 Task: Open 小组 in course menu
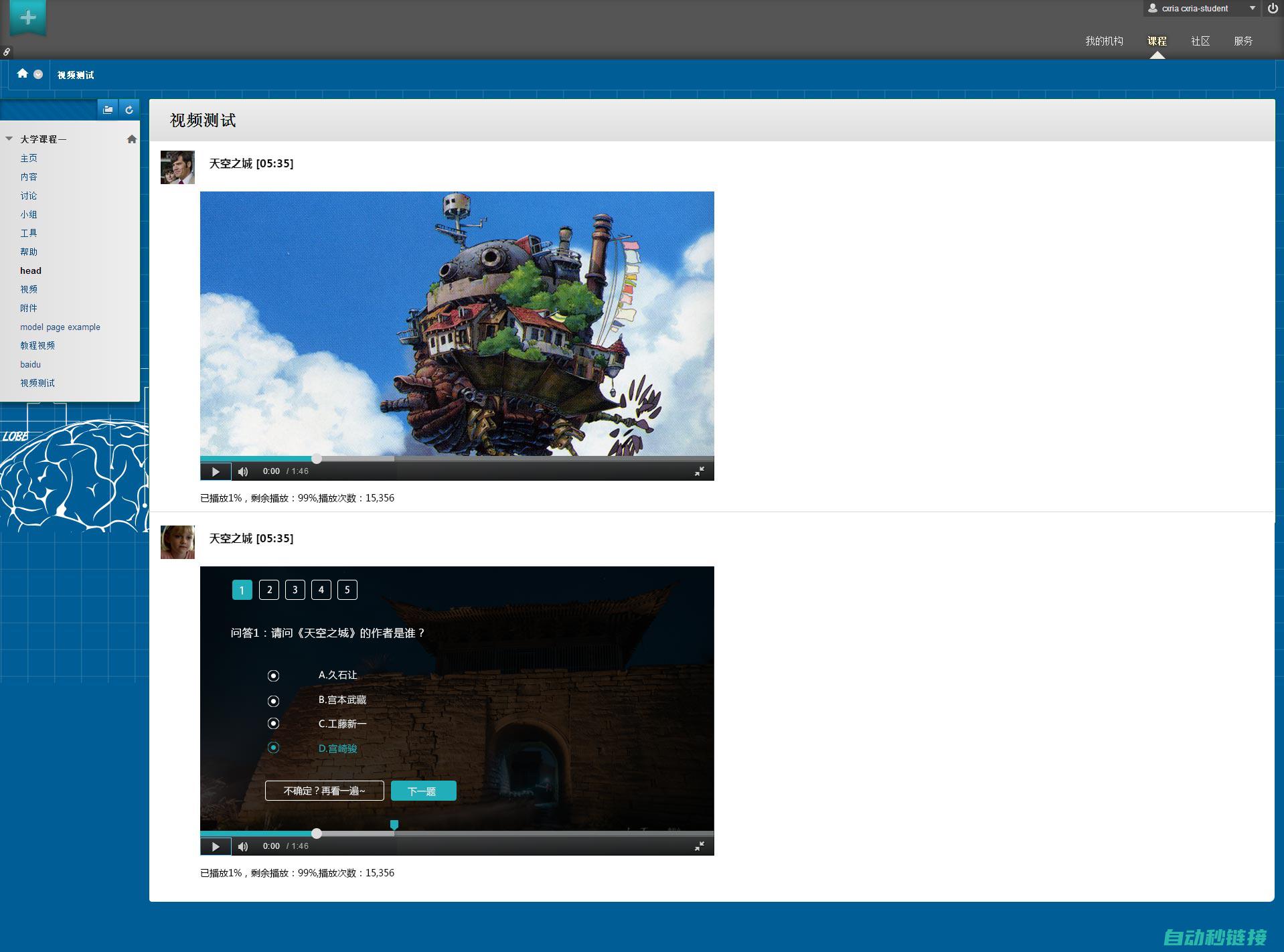pyautogui.click(x=29, y=214)
